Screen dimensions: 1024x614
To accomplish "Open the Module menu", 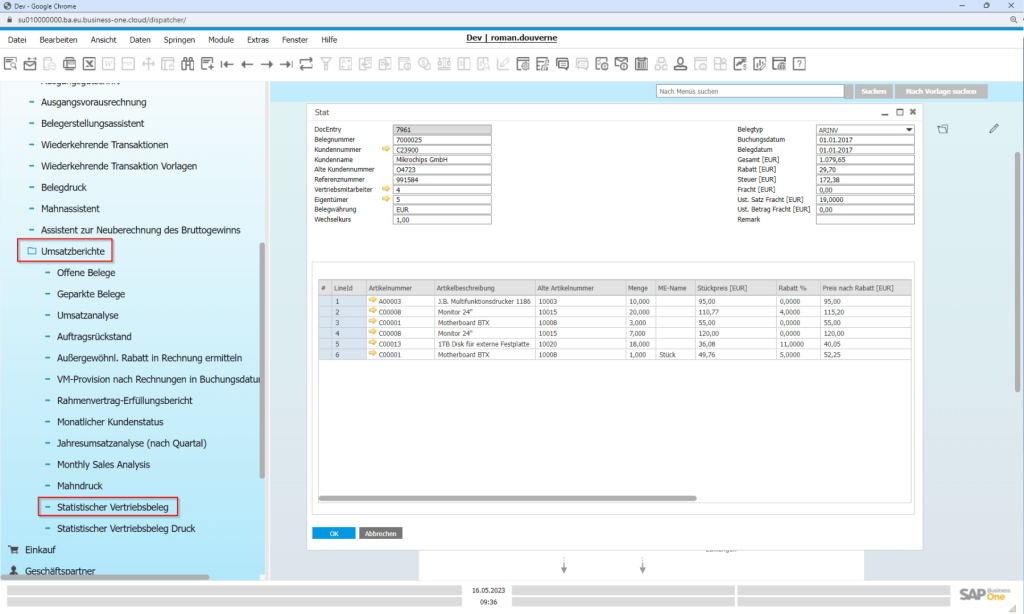I will (x=220, y=39).
